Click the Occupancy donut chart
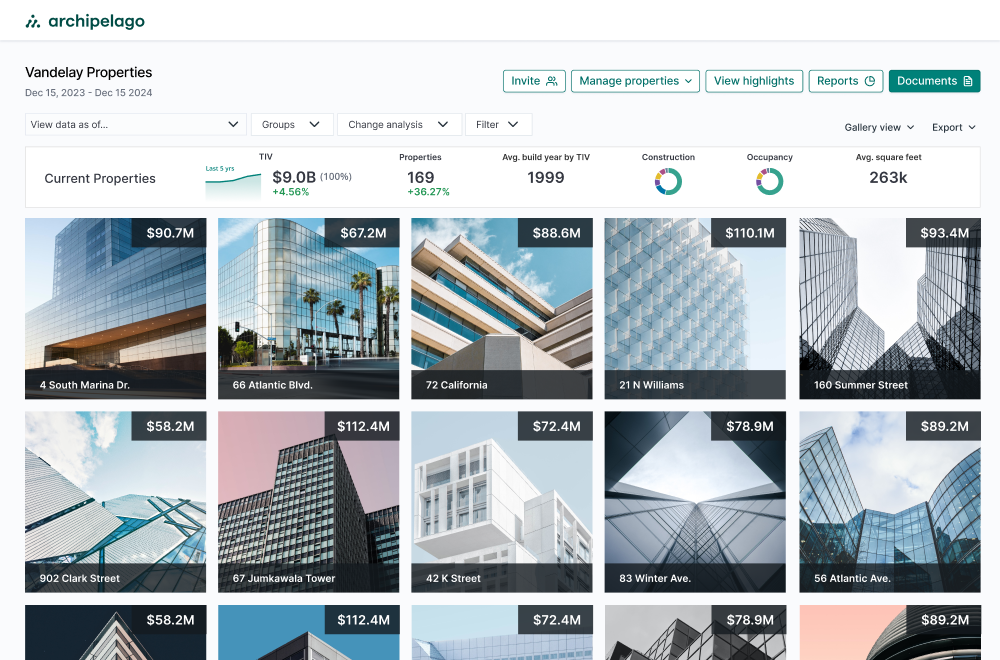Image resolution: width=1000 pixels, height=660 pixels. point(769,181)
